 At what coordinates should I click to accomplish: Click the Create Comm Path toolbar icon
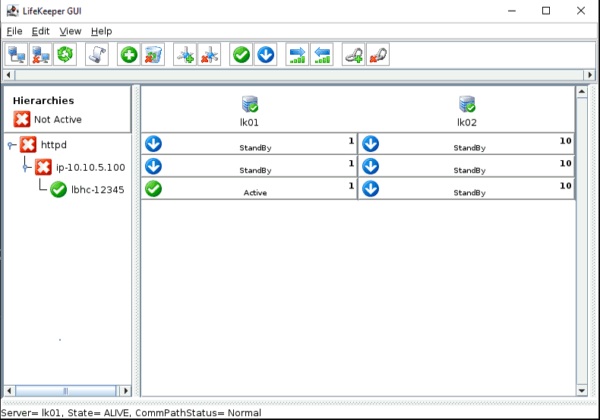[185, 55]
